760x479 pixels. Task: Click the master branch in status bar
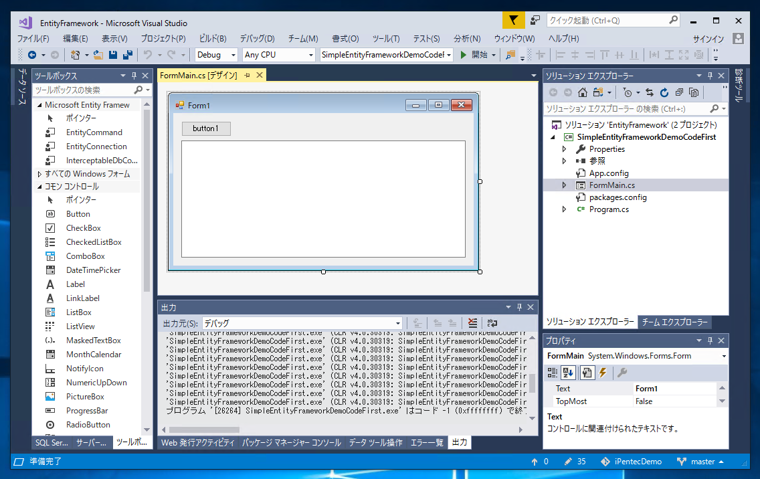tap(701, 462)
